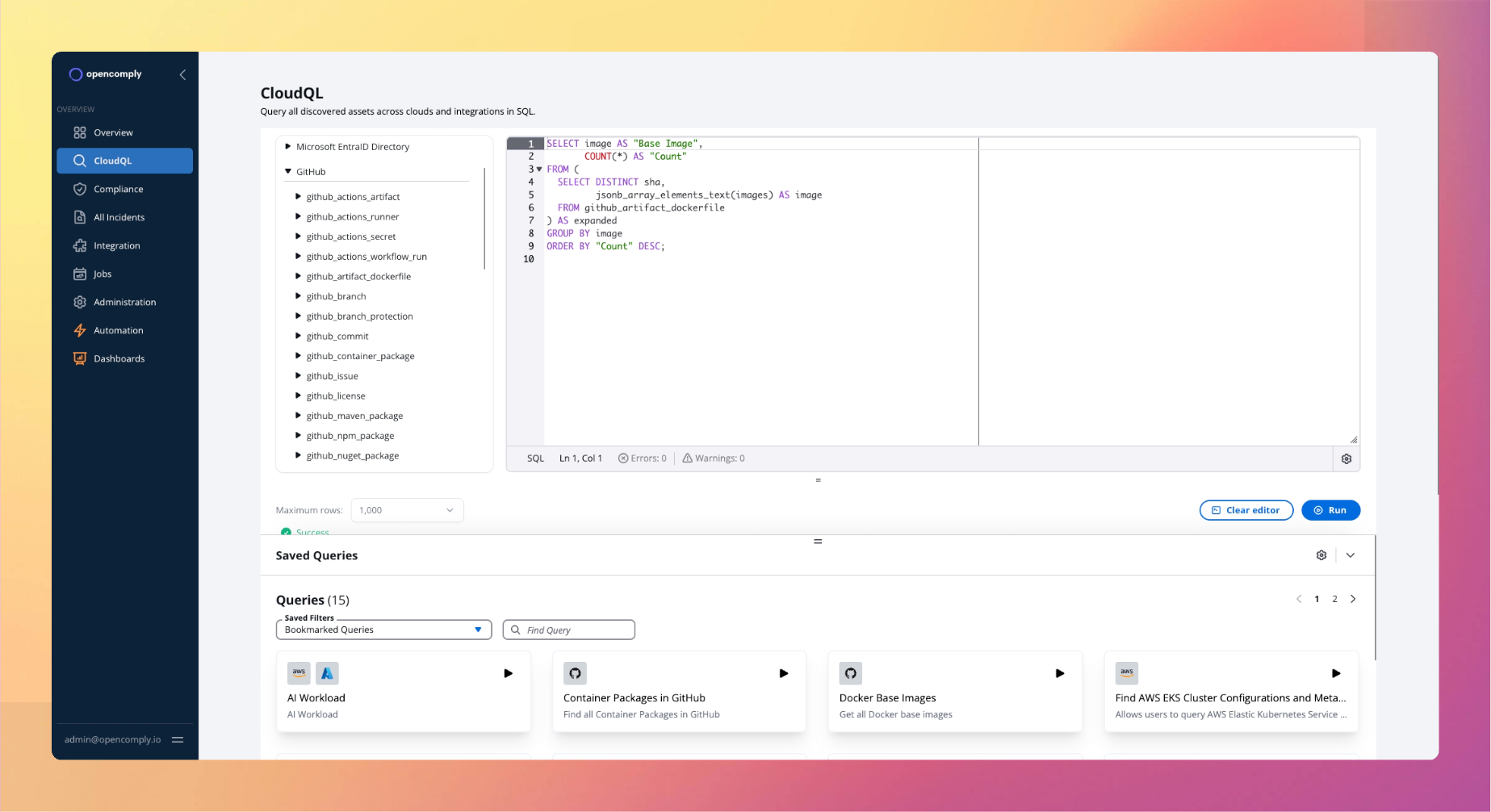The image size is (1491, 812).
Task: Go to previous queries page arrow
Action: 1299,599
